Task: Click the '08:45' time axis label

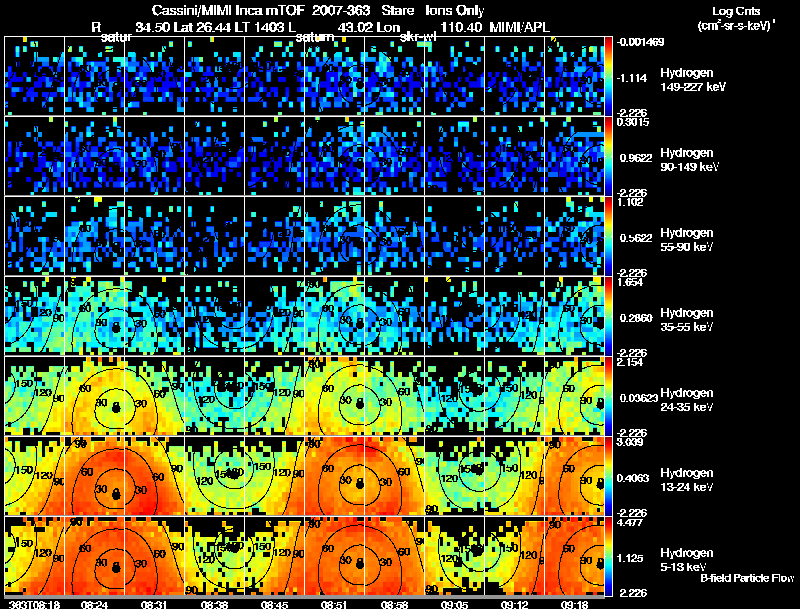Action: [x=274, y=604]
